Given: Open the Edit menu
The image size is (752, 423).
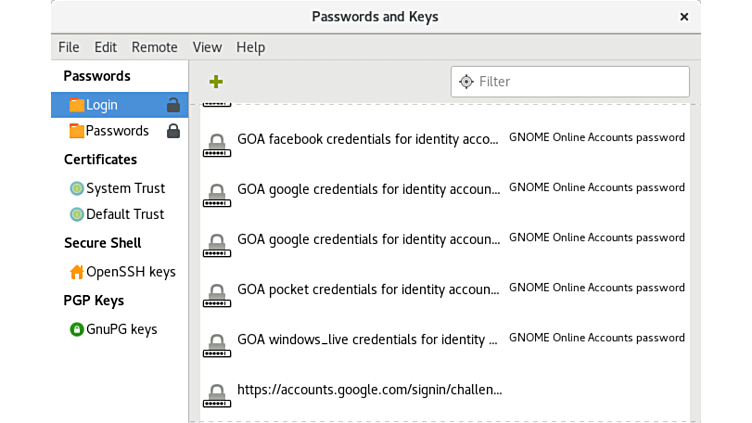Looking at the screenshot, I should 105,47.
